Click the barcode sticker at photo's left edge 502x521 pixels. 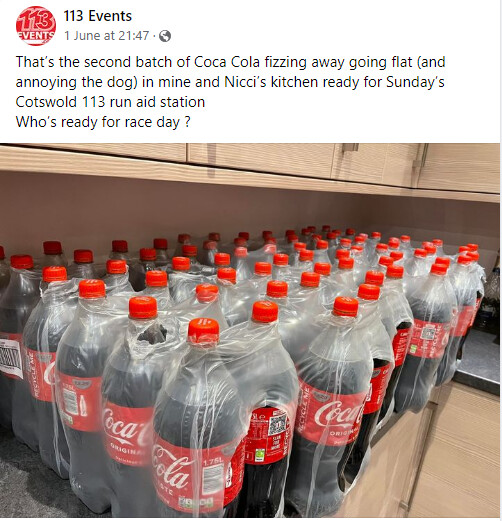click(x=12, y=360)
